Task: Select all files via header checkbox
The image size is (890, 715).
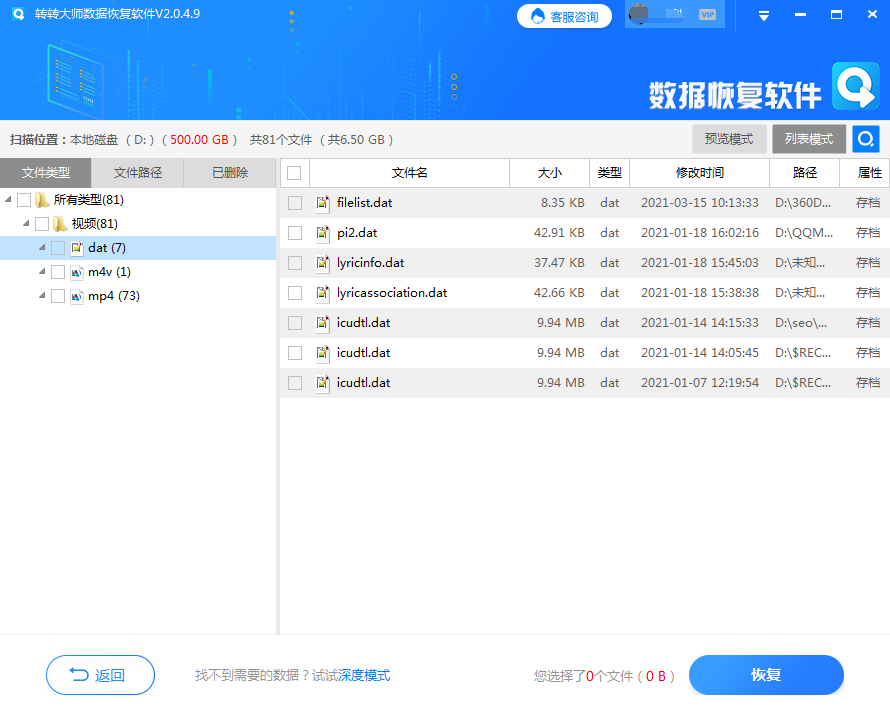Action: point(294,172)
